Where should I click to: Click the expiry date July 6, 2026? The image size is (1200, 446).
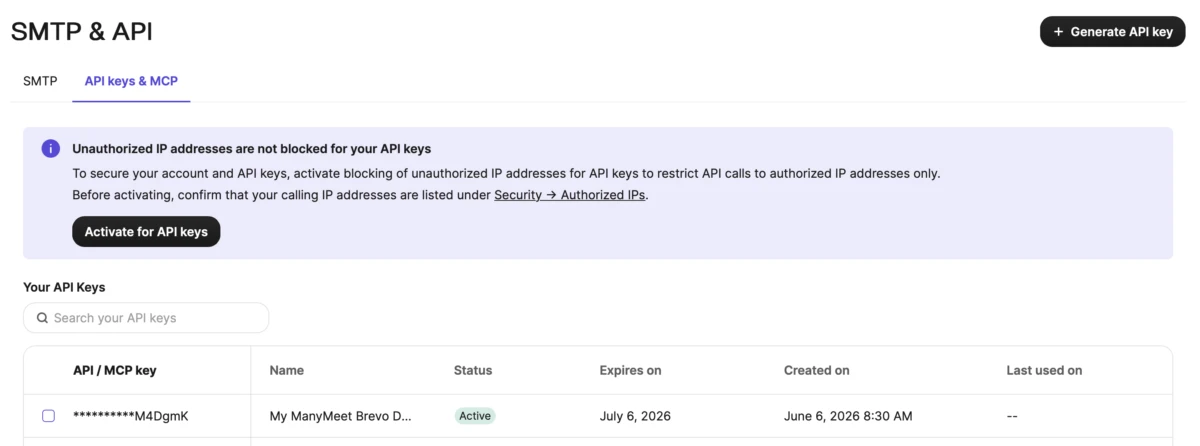(x=635, y=416)
